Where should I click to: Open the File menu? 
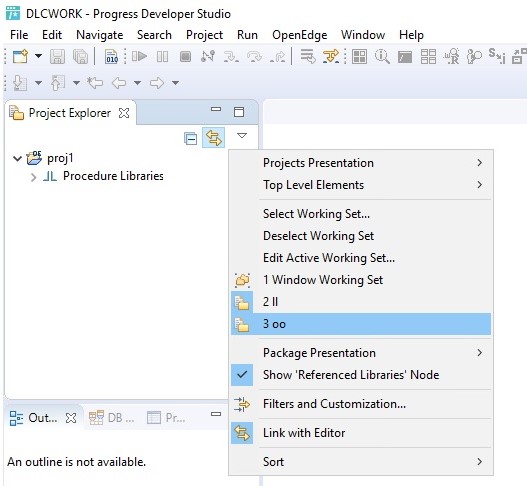tap(19, 35)
